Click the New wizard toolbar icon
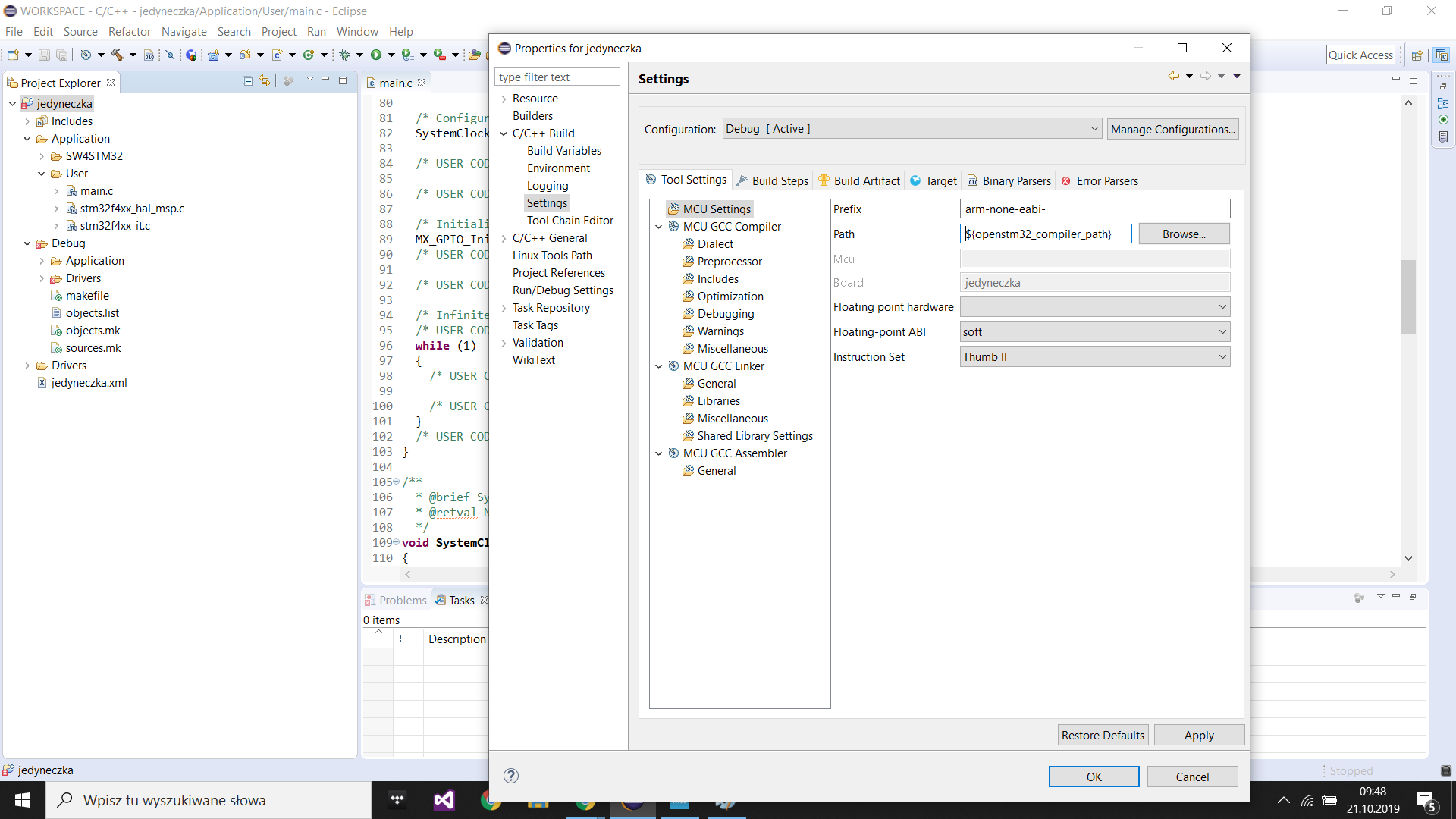Screen dimensions: 1456x819 click(x=13, y=55)
